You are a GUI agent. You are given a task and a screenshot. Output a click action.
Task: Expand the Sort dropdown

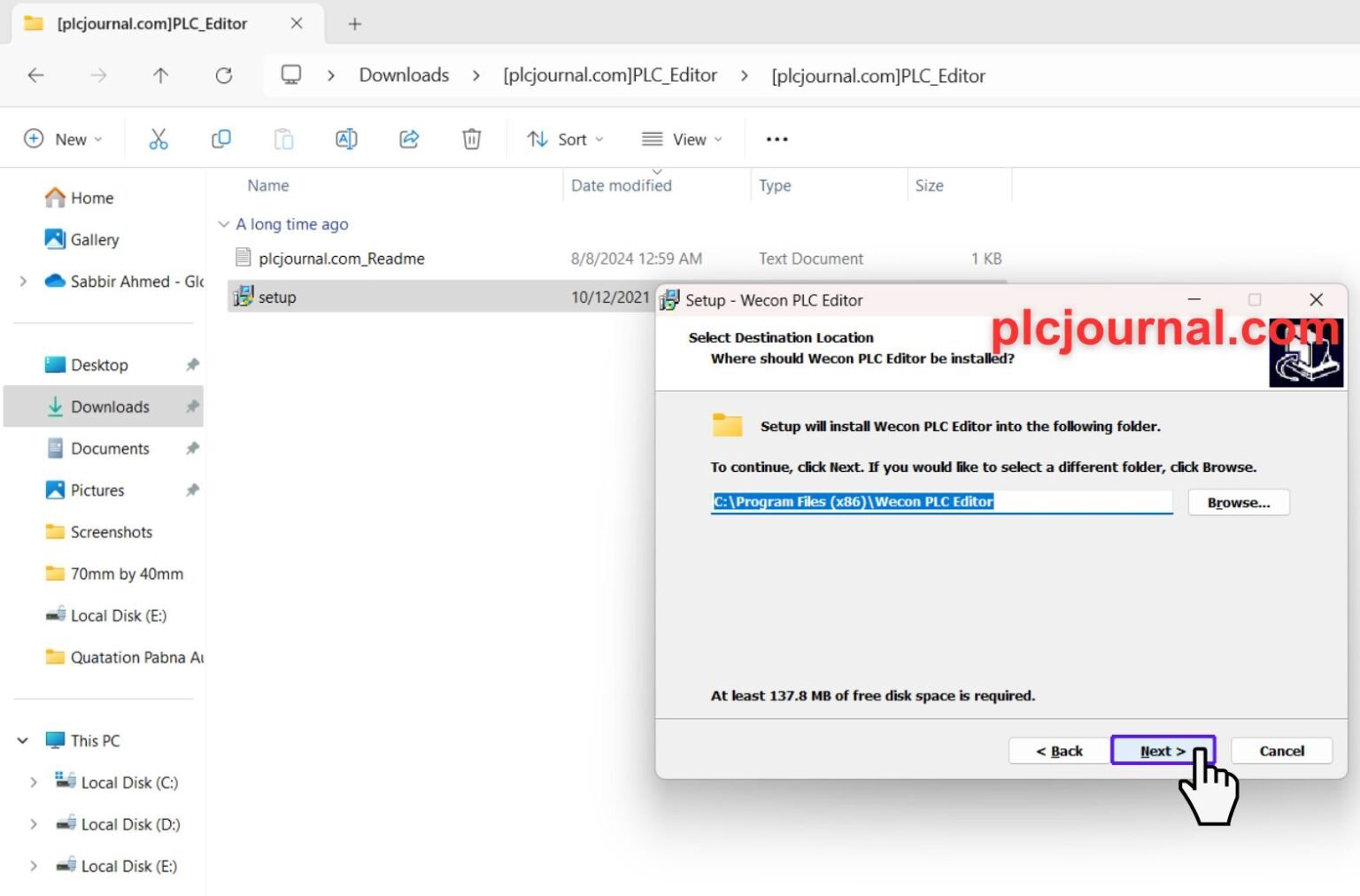(564, 138)
